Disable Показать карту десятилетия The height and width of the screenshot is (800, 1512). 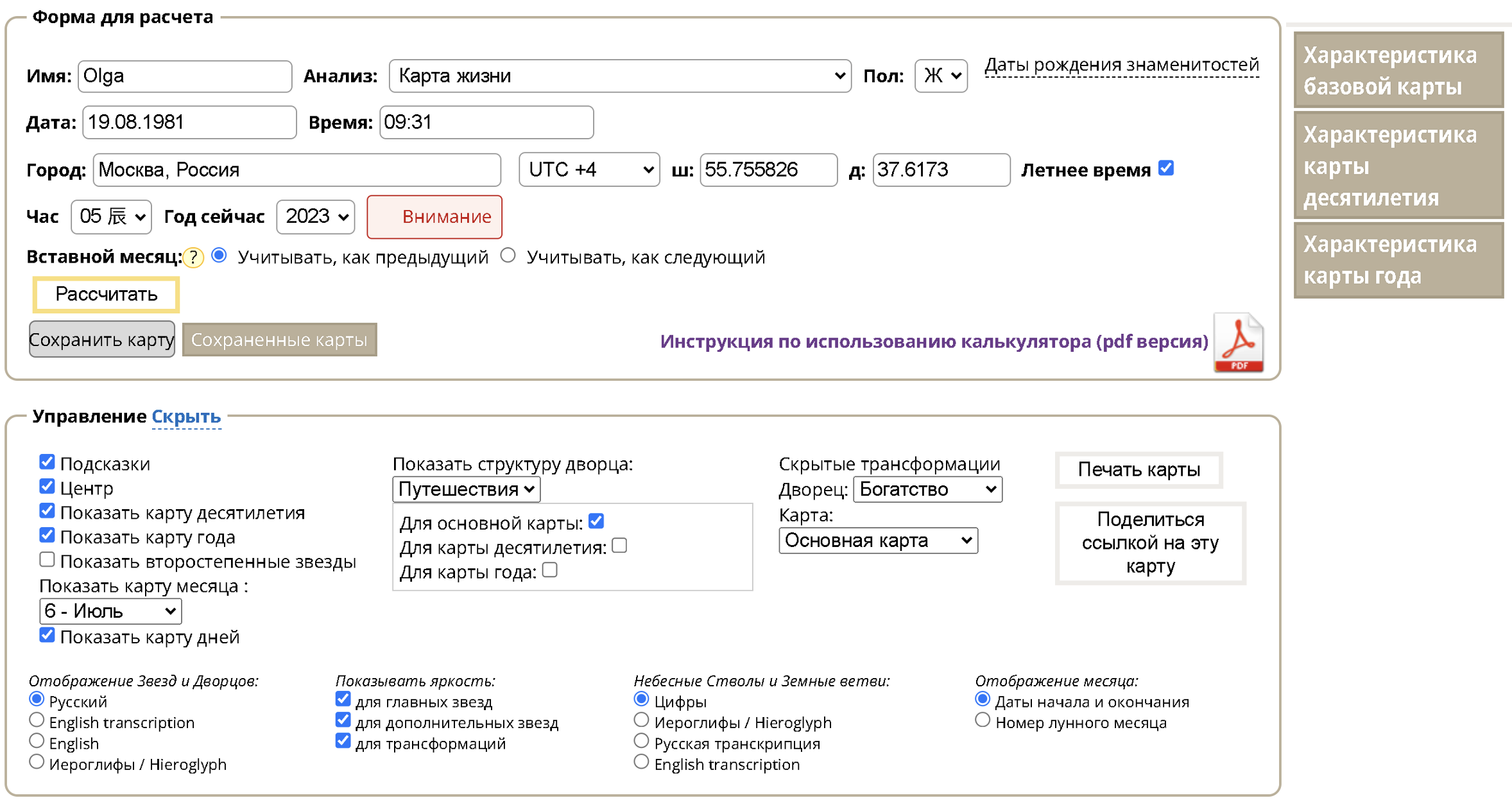click(47, 510)
